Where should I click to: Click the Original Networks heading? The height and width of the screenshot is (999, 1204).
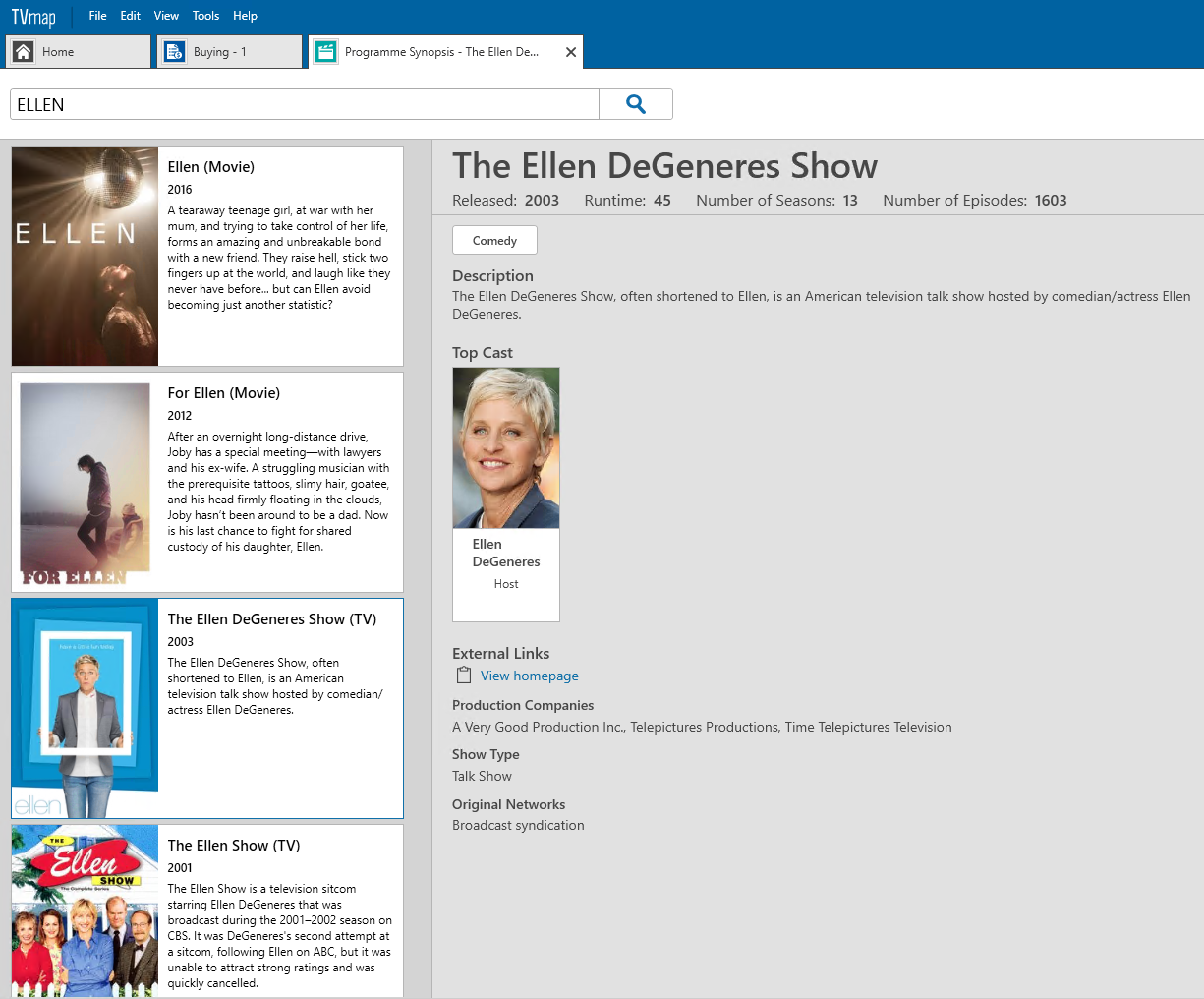tap(508, 804)
